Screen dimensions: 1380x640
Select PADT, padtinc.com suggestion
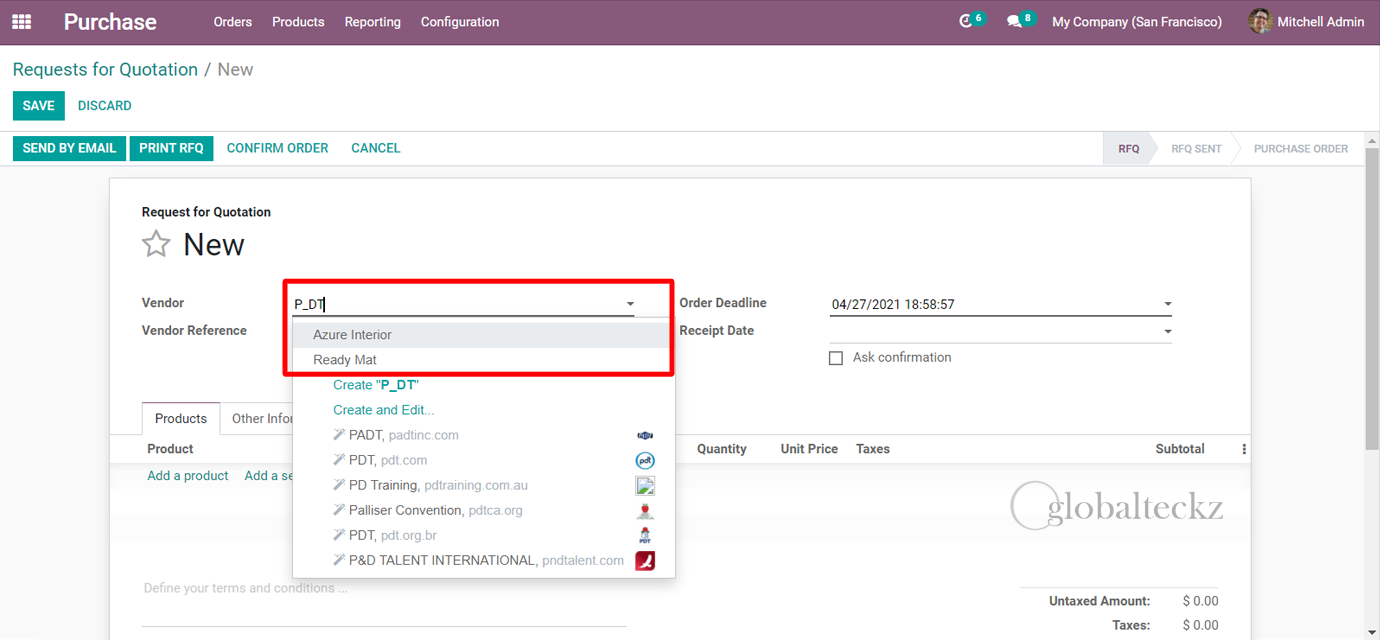[x=484, y=435]
